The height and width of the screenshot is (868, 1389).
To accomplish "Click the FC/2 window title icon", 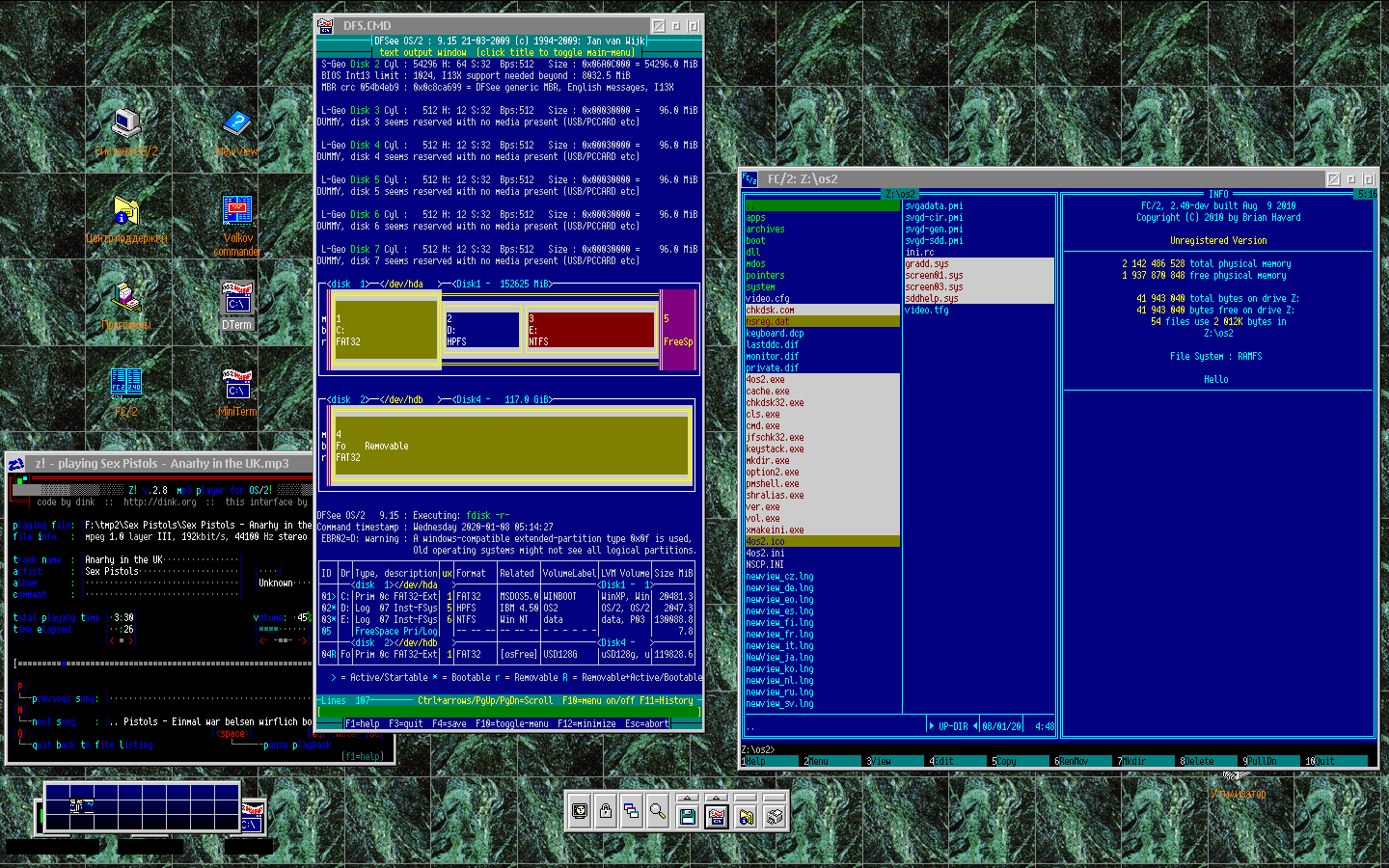I will click(749, 179).
